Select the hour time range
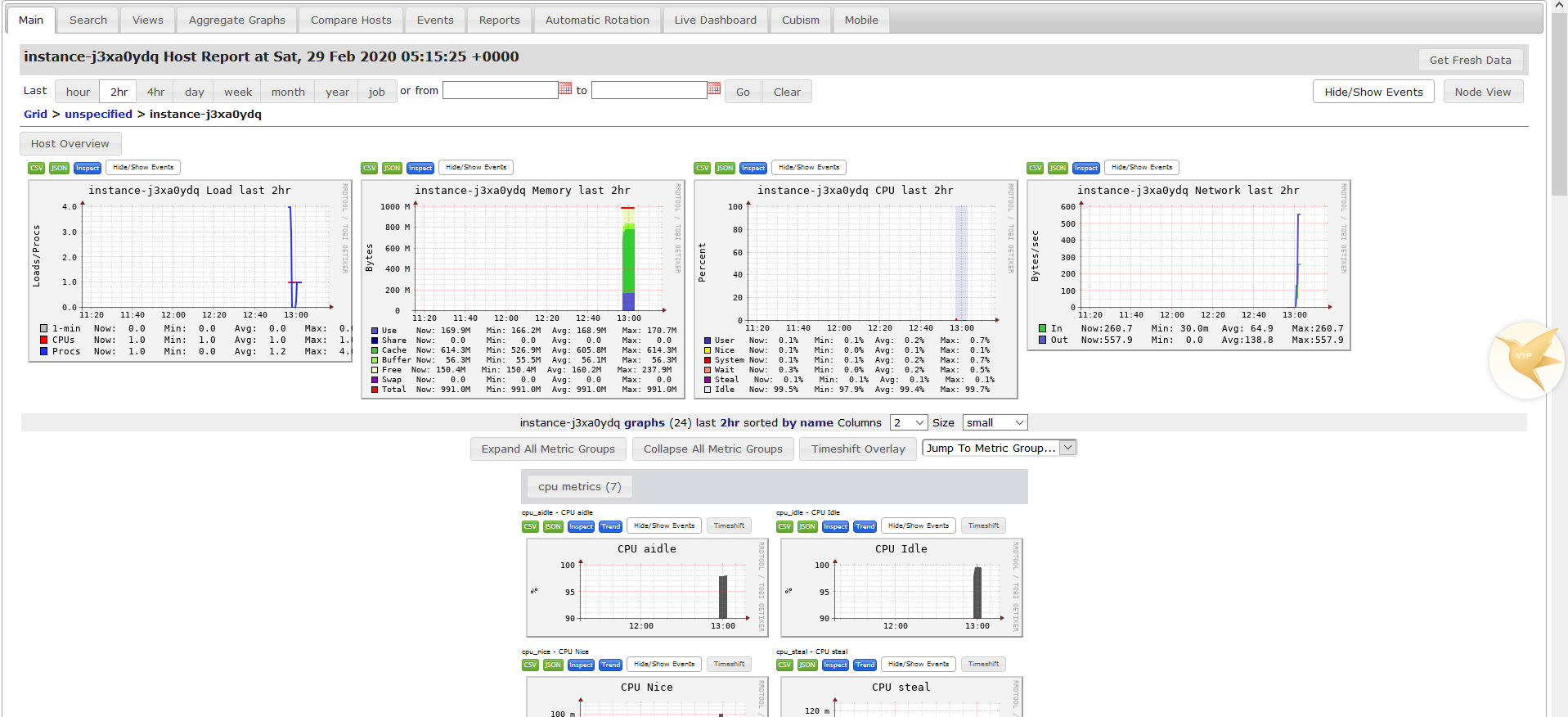 [78, 92]
